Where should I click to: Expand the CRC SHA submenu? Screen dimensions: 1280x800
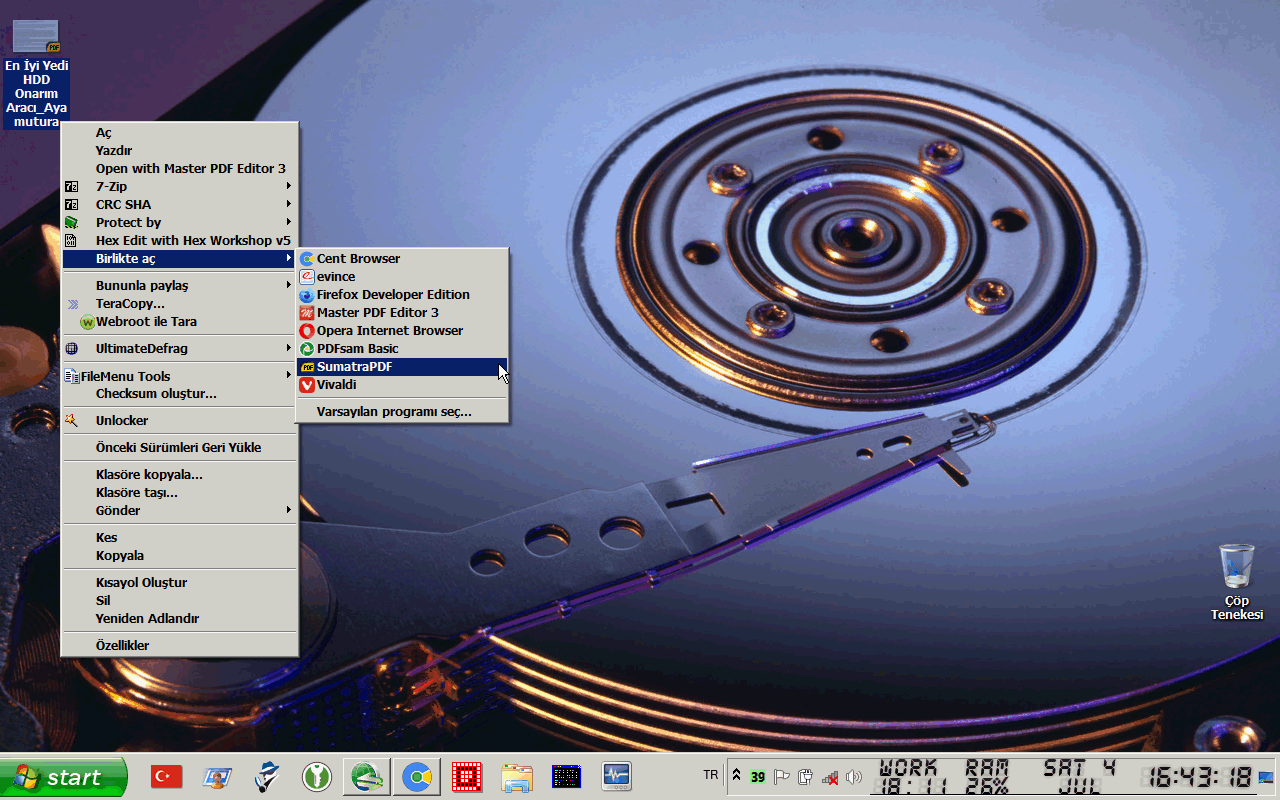(180, 204)
